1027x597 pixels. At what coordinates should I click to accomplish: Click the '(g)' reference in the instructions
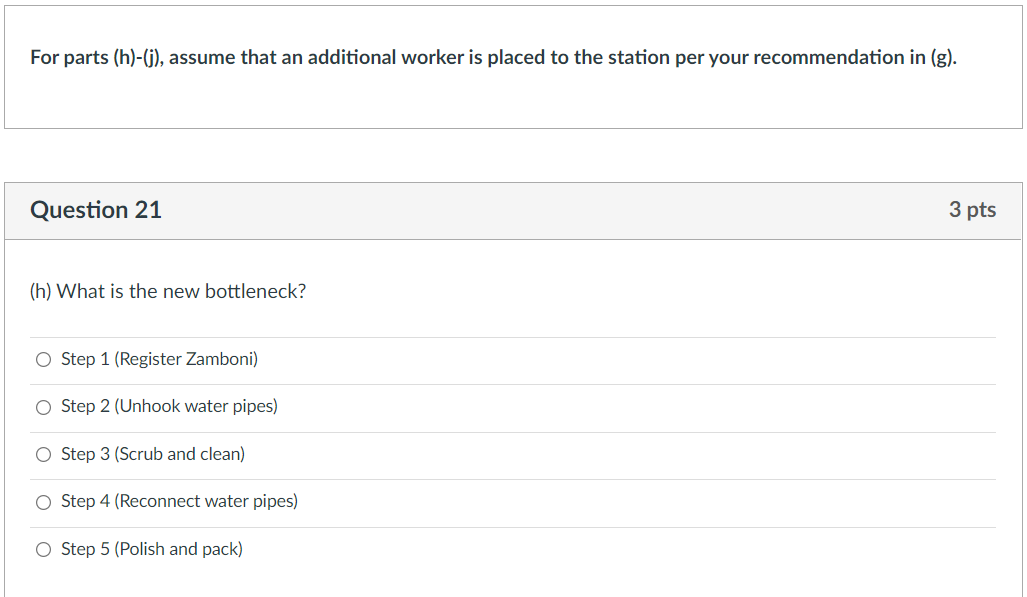click(942, 58)
